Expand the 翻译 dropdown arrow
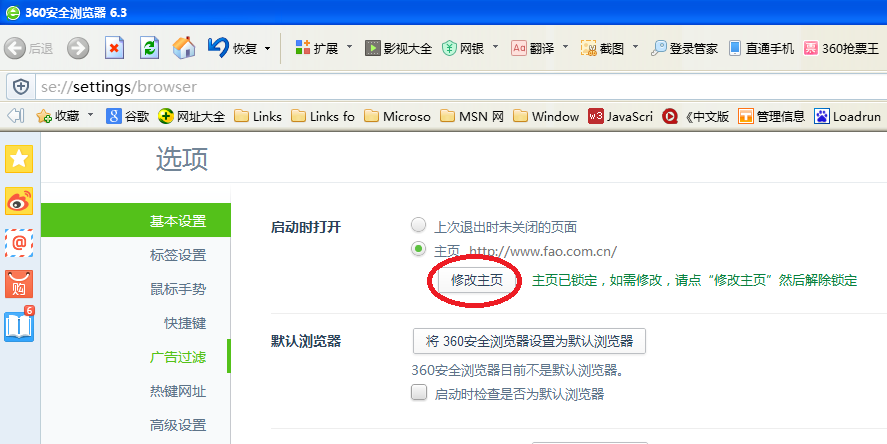This screenshot has height=444, width=887. pyautogui.click(x=565, y=48)
